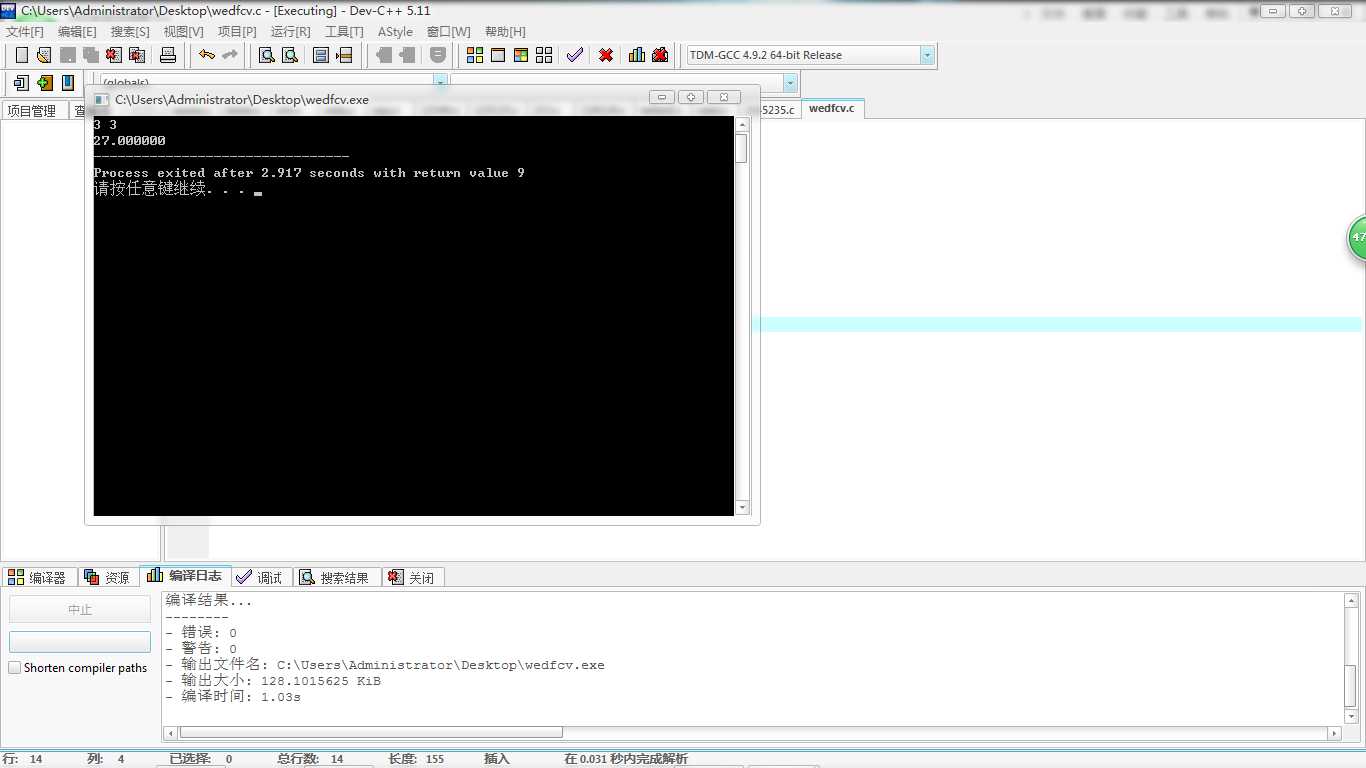Click the Close file toolbar icon

tap(114, 55)
